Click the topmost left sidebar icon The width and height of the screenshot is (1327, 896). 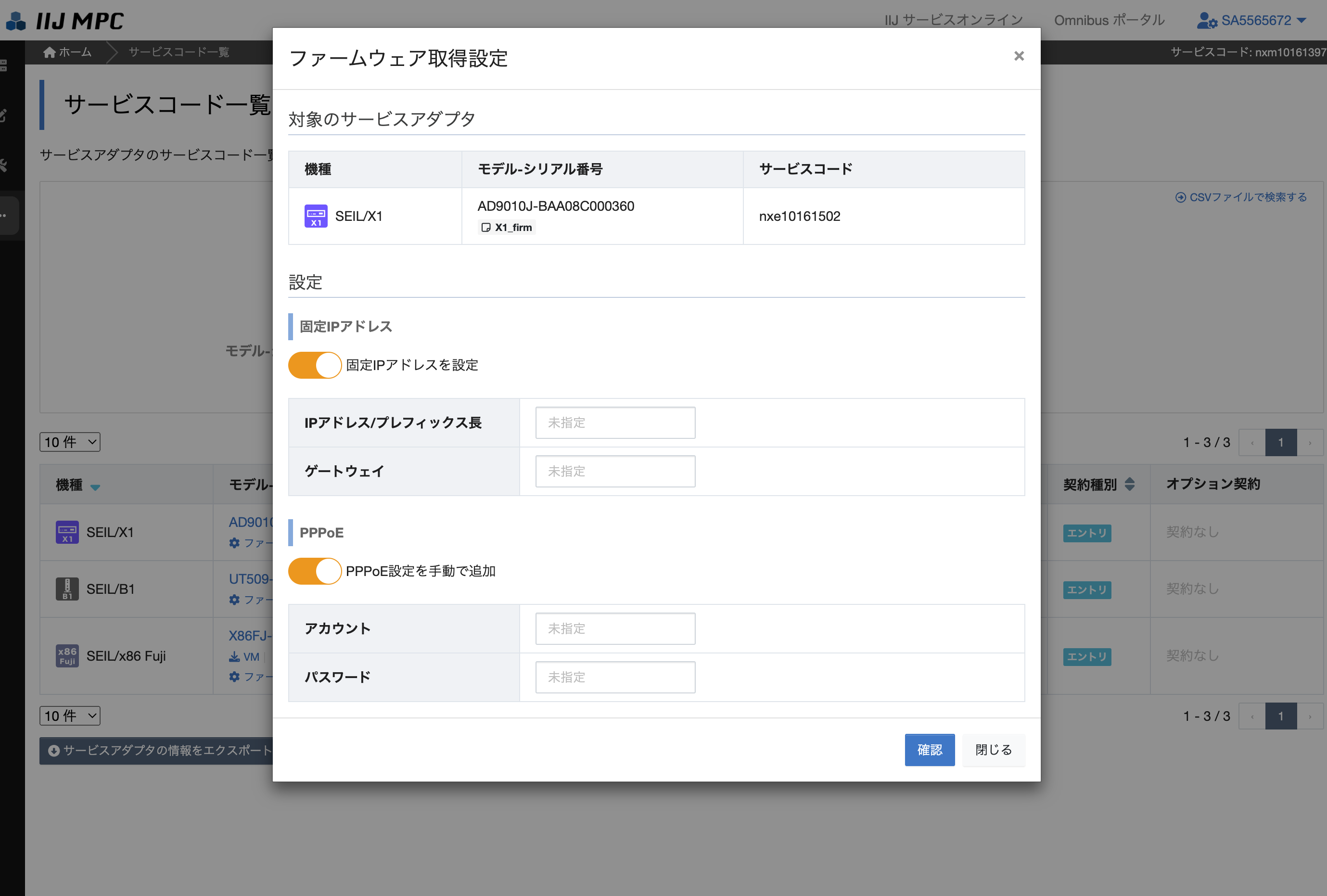click(x=3, y=65)
